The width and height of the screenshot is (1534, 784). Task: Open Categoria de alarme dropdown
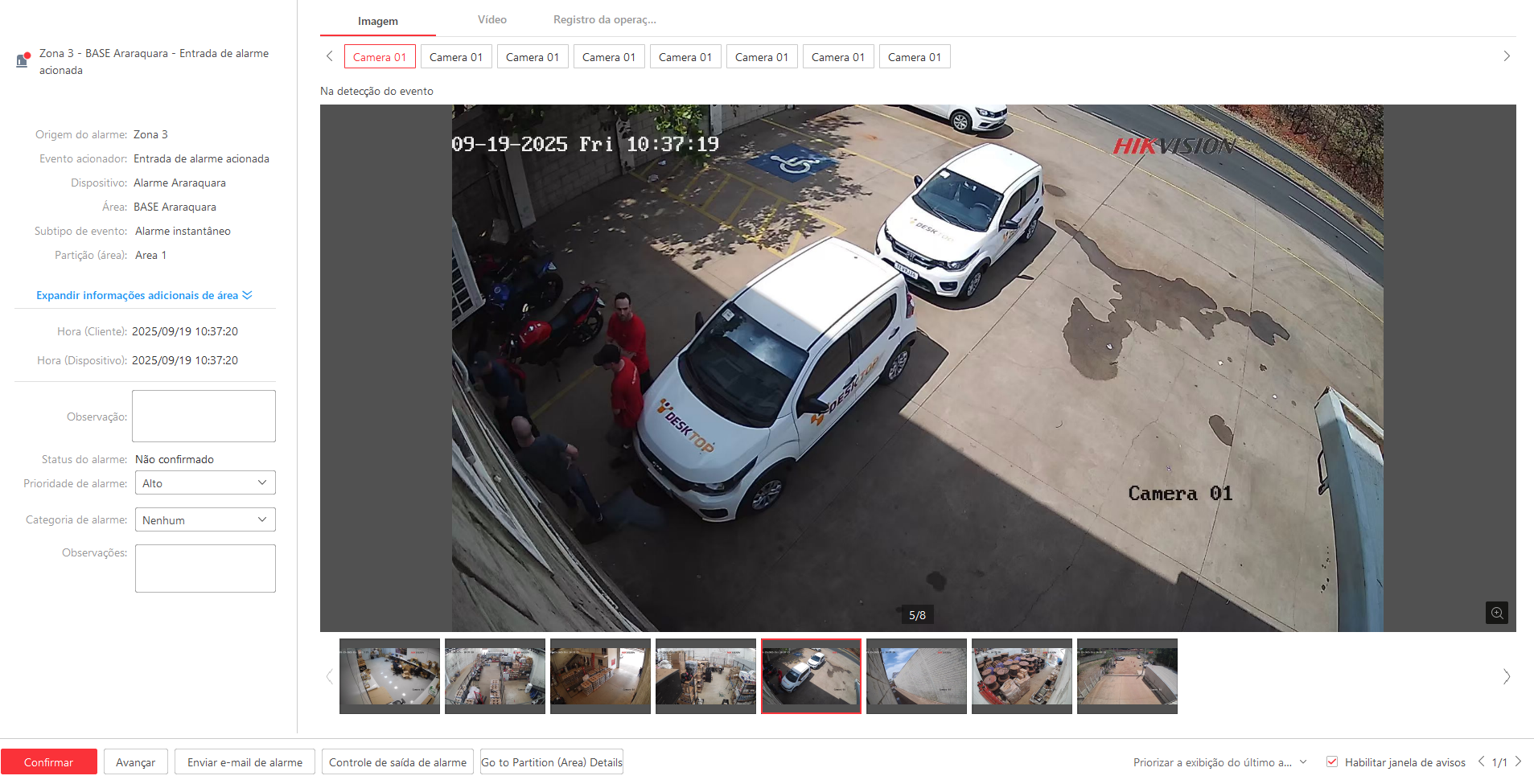(205, 520)
